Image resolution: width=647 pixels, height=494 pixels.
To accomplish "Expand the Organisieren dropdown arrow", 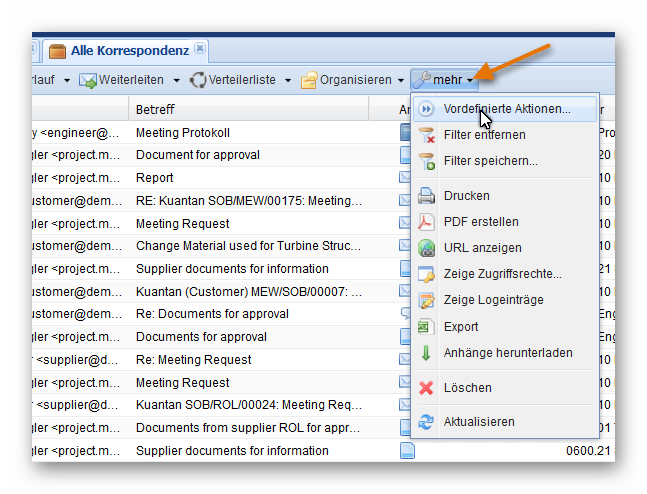I will point(401,80).
